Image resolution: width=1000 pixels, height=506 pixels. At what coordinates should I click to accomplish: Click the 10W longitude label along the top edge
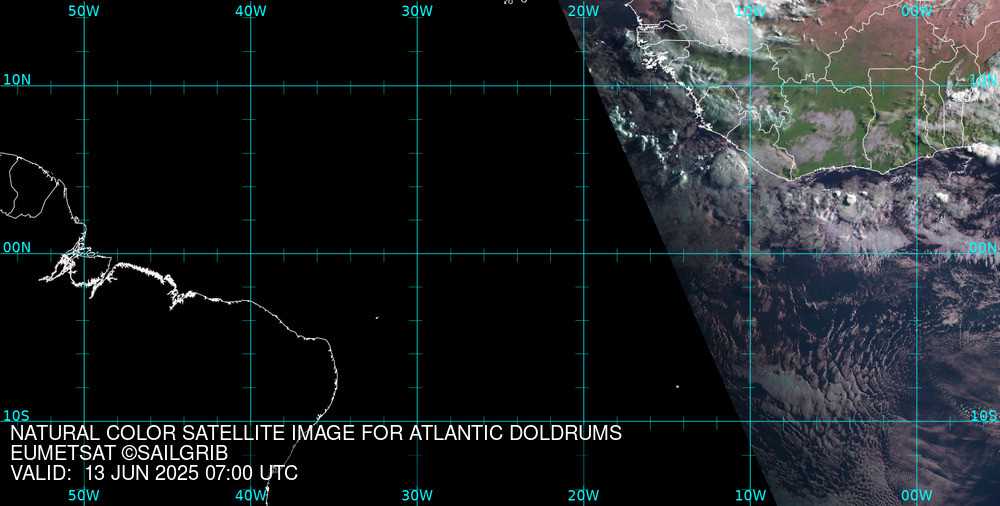[750, 11]
